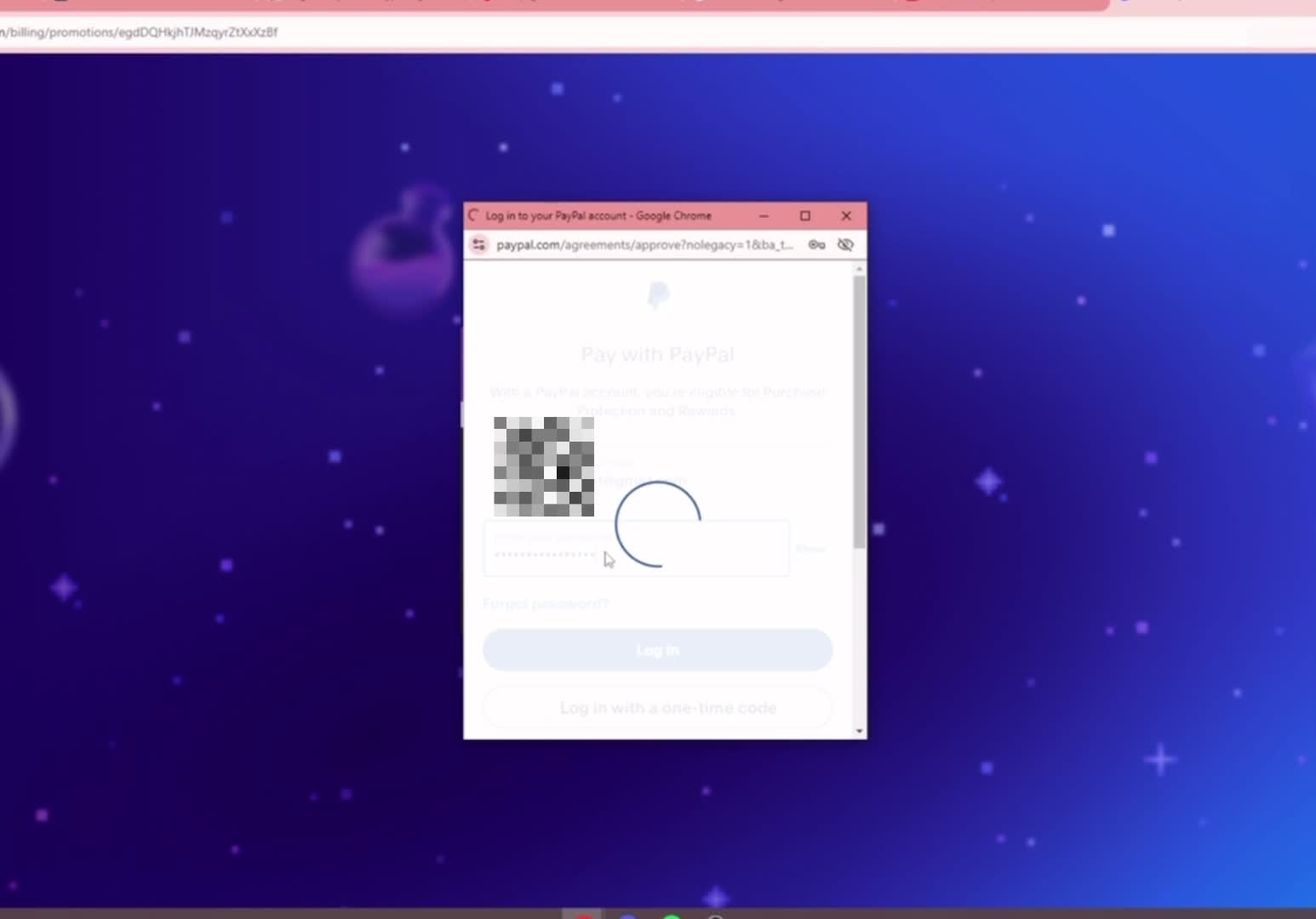
Task: Click the password manager key icon
Action: 816,245
